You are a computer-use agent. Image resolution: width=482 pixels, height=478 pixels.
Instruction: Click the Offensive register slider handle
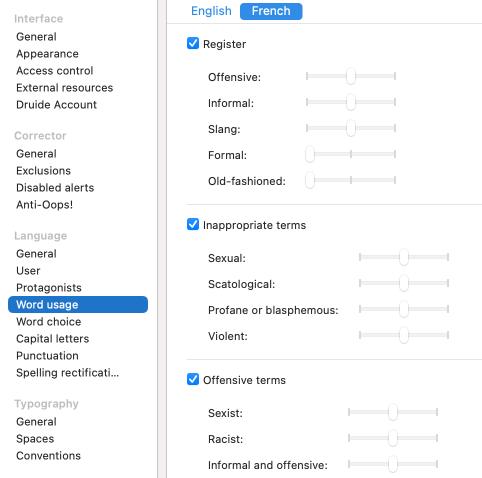coord(351,76)
